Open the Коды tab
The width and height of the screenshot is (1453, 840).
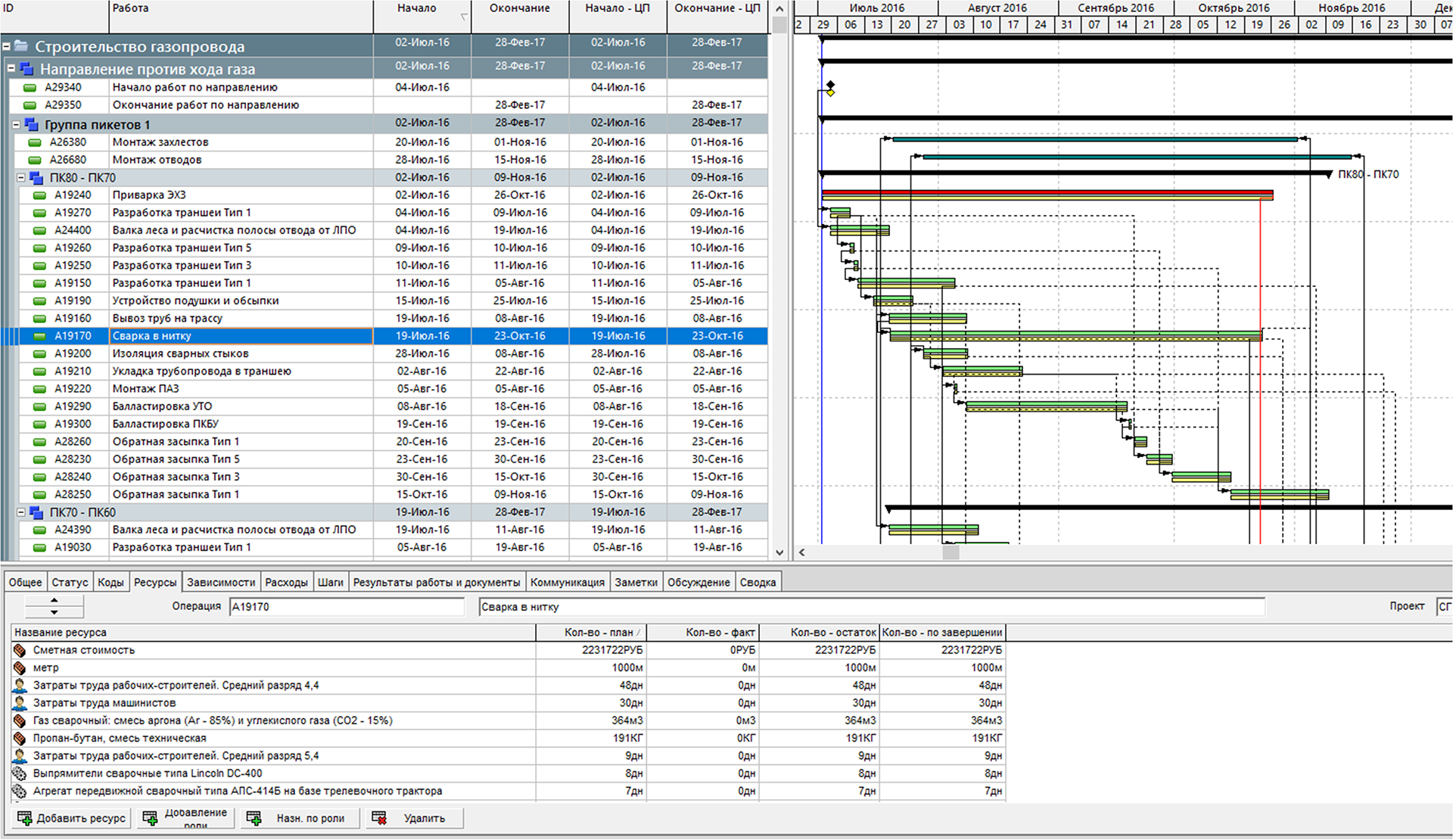coord(110,582)
